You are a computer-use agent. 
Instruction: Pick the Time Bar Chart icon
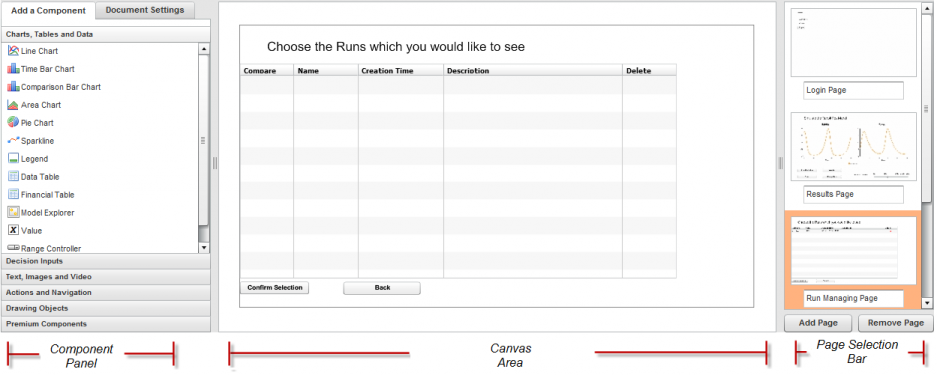click(13, 69)
